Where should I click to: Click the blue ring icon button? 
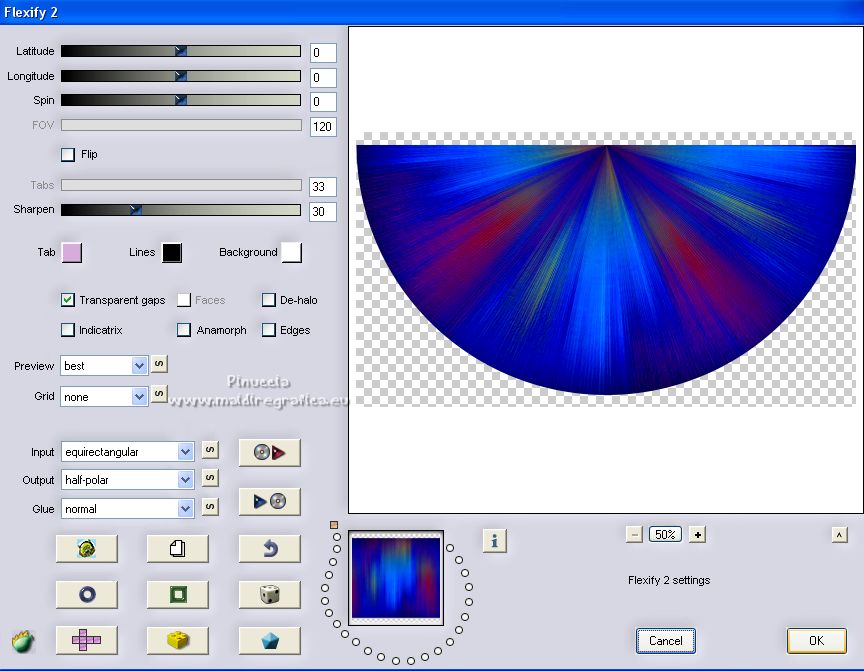pyautogui.click(x=87, y=594)
